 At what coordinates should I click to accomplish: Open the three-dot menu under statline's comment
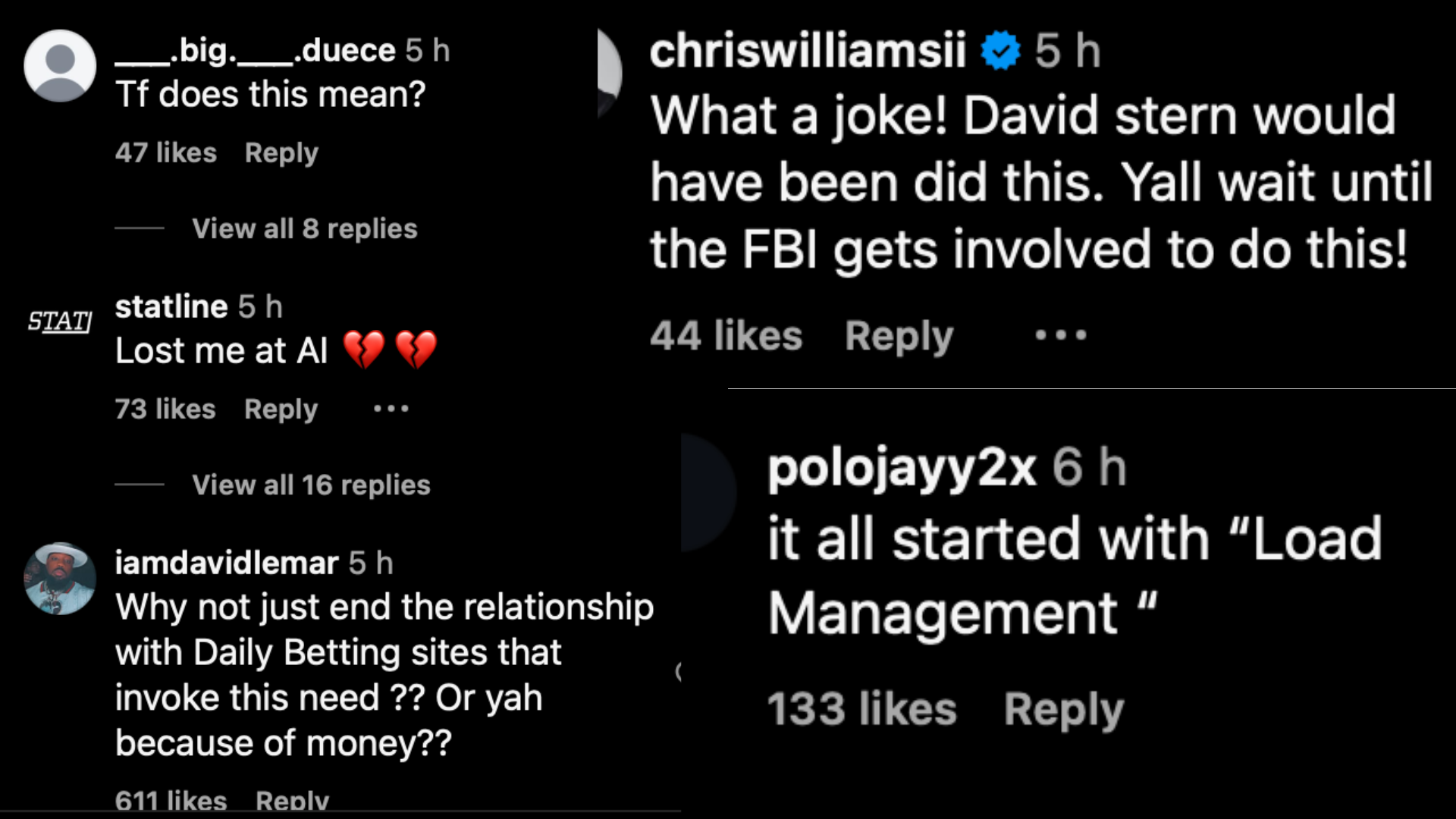[x=391, y=409]
